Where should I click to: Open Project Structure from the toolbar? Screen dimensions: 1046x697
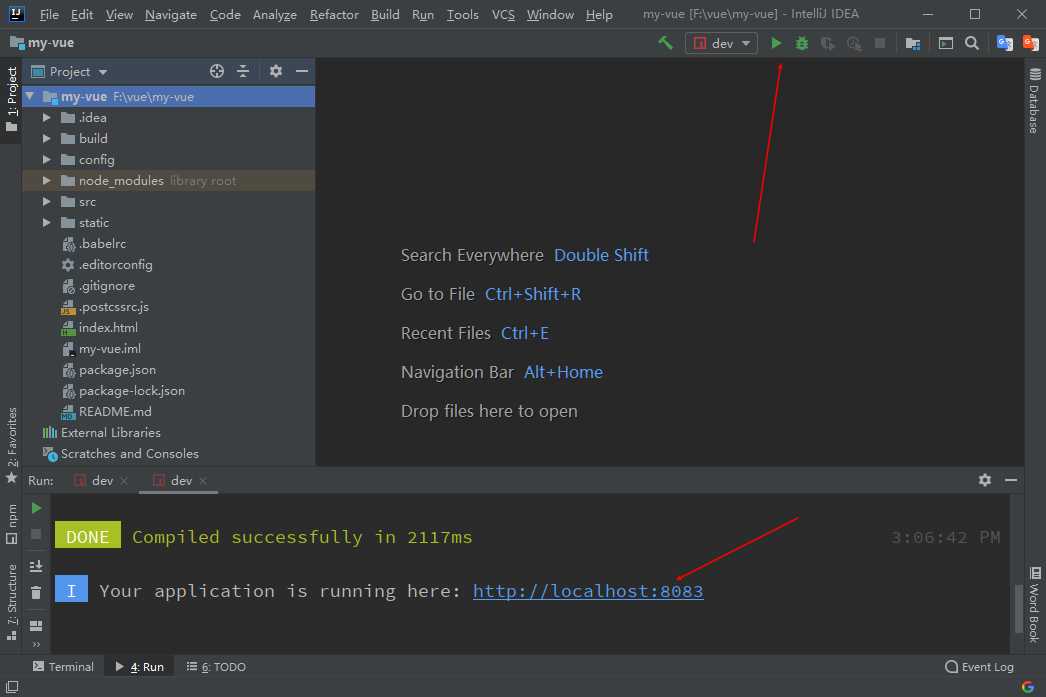point(913,43)
